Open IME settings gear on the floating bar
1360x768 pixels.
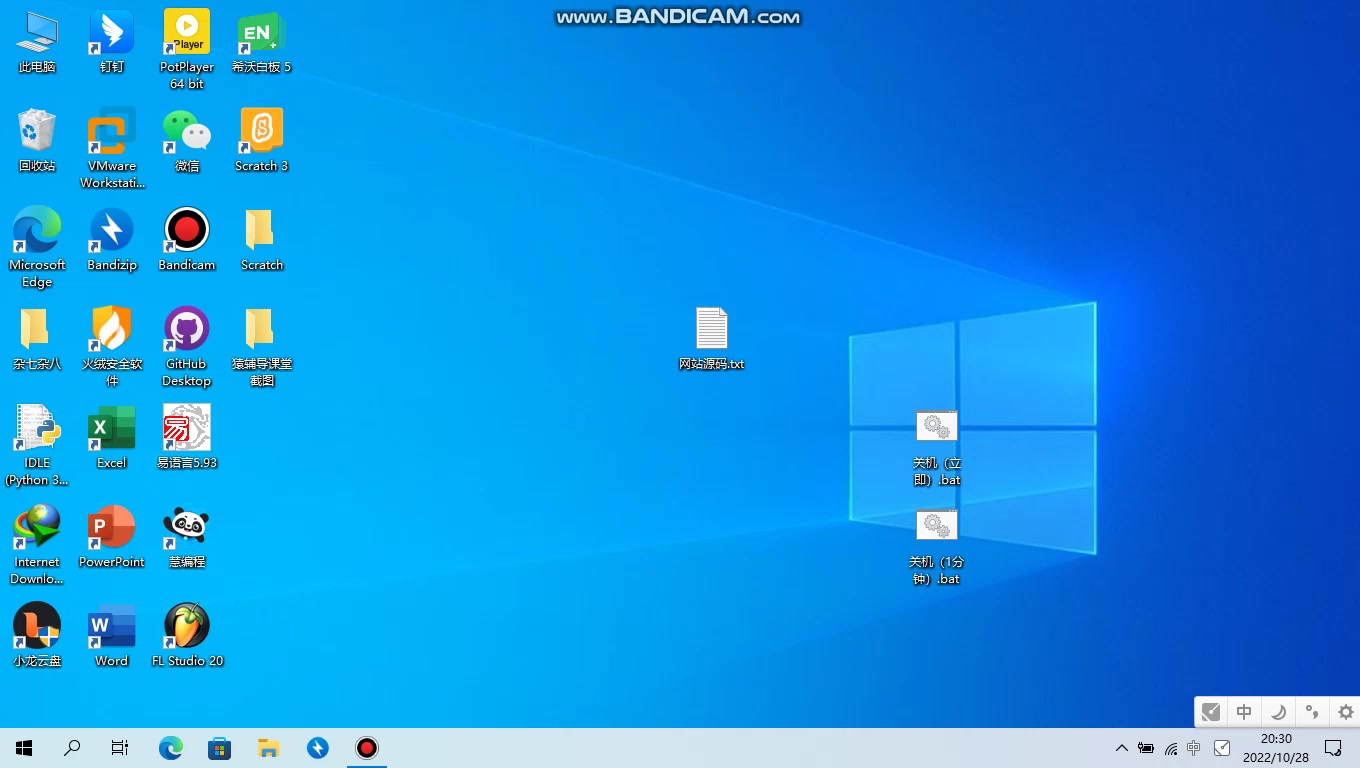pyautogui.click(x=1345, y=712)
